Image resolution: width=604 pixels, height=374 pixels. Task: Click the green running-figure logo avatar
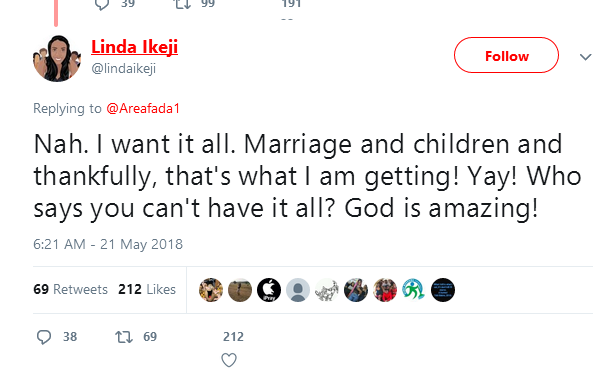click(x=414, y=290)
